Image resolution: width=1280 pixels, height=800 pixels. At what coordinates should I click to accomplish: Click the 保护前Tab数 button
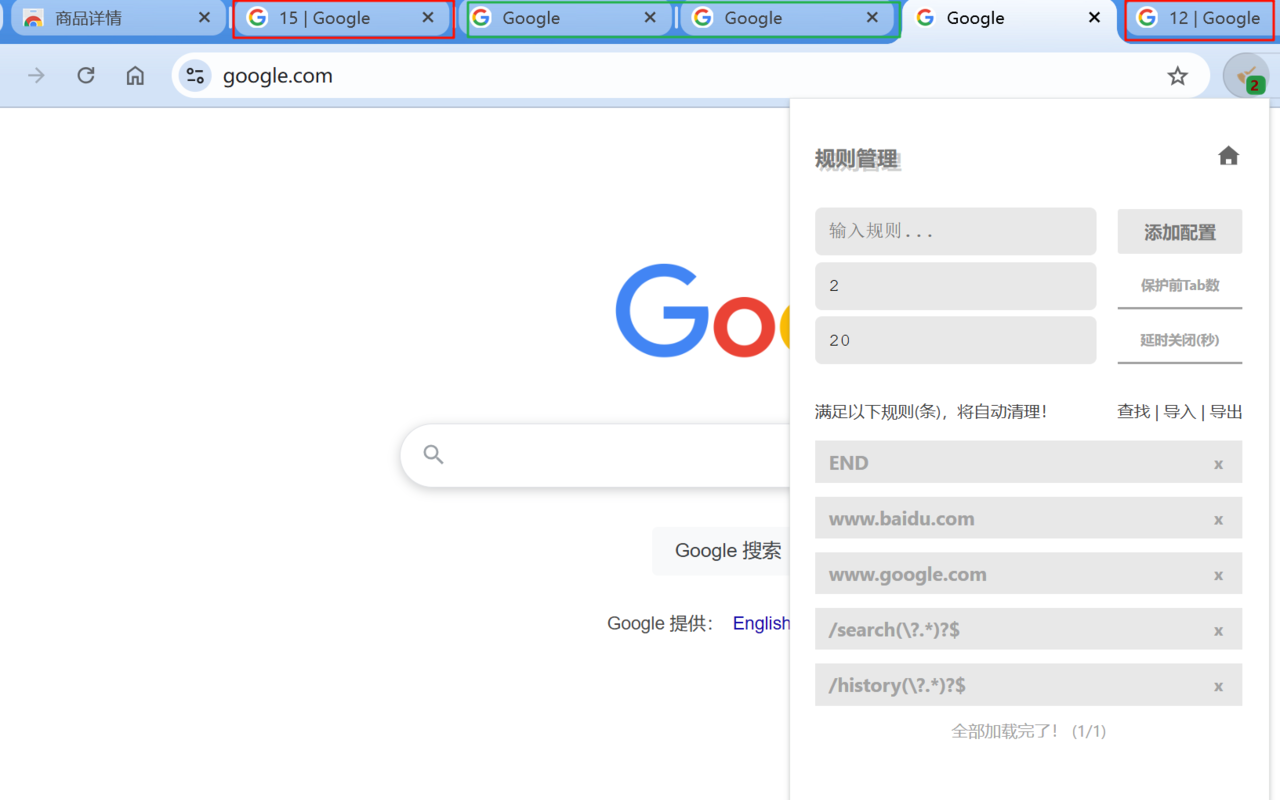pos(1180,286)
